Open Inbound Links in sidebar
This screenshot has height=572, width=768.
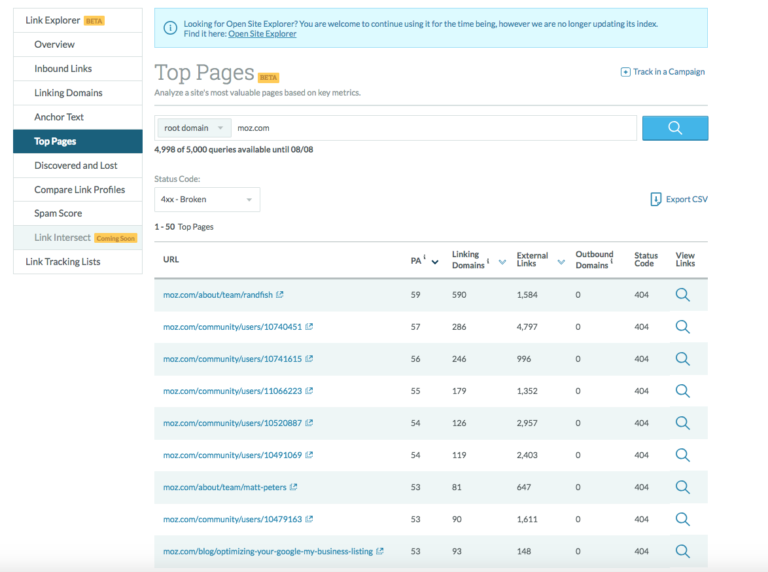tap(78, 69)
